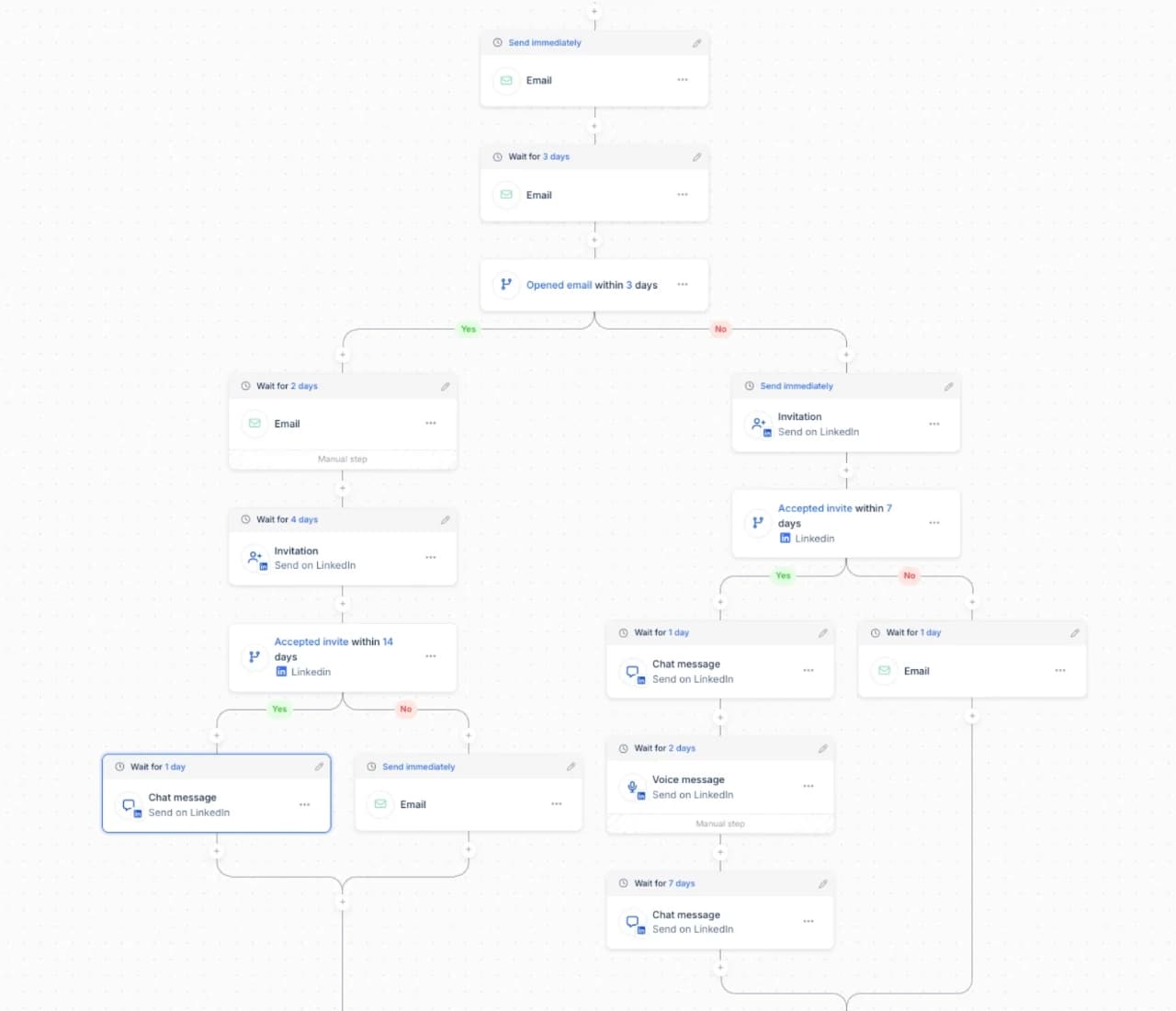The image size is (1176, 1011).
Task: Click the branch icon of Opened email condition
Action: point(506,285)
